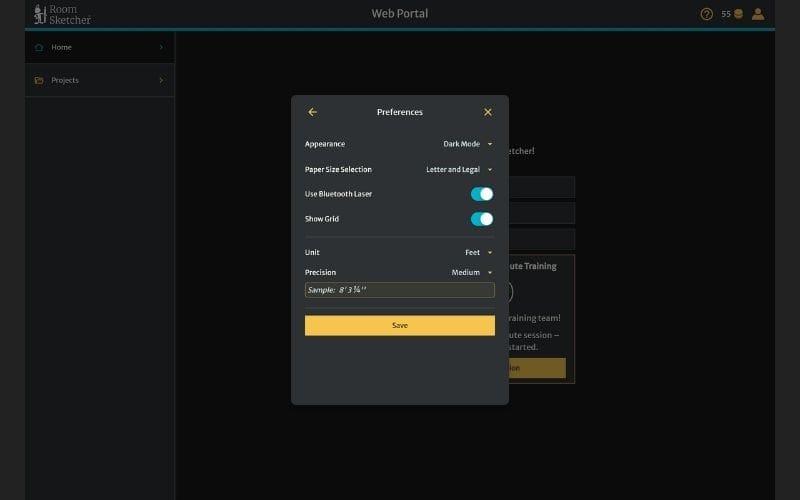Expand the Projects menu chevron
The width and height of the screenshot is (800, 500).
(161, 81)
